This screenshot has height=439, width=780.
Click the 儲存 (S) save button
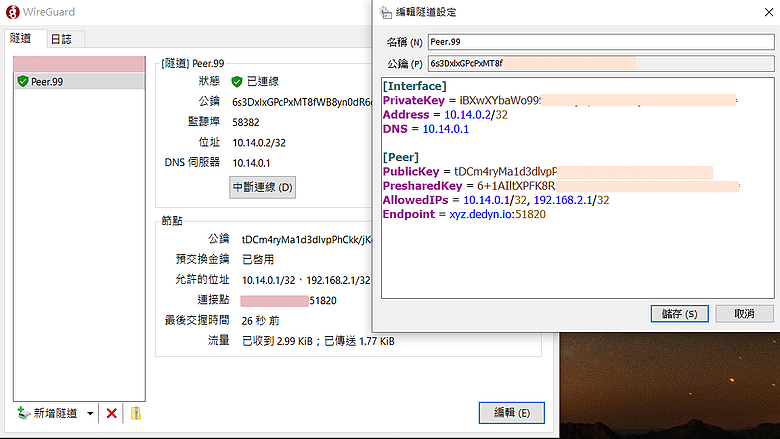point(680,314)
